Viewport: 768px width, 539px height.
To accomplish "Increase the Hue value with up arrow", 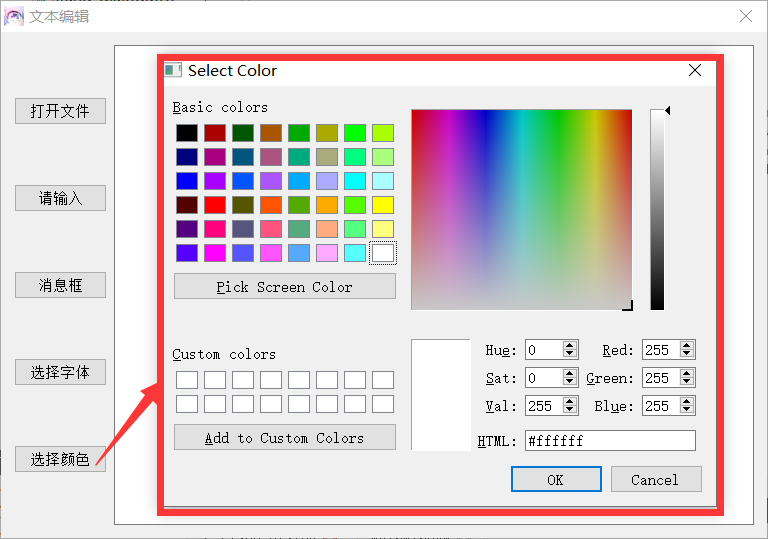I will (569, 345).
